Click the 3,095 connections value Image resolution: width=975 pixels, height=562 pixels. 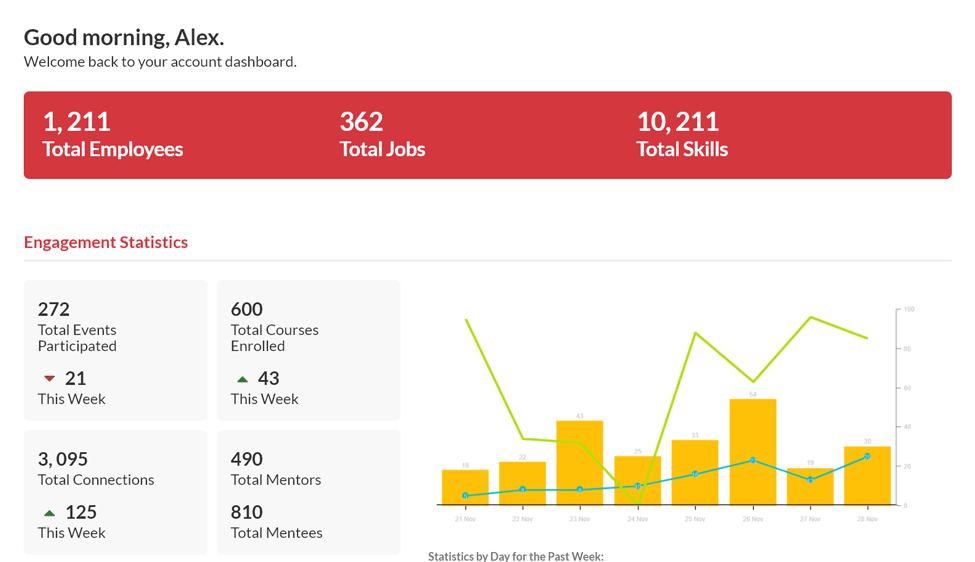(x=63, y=459)
